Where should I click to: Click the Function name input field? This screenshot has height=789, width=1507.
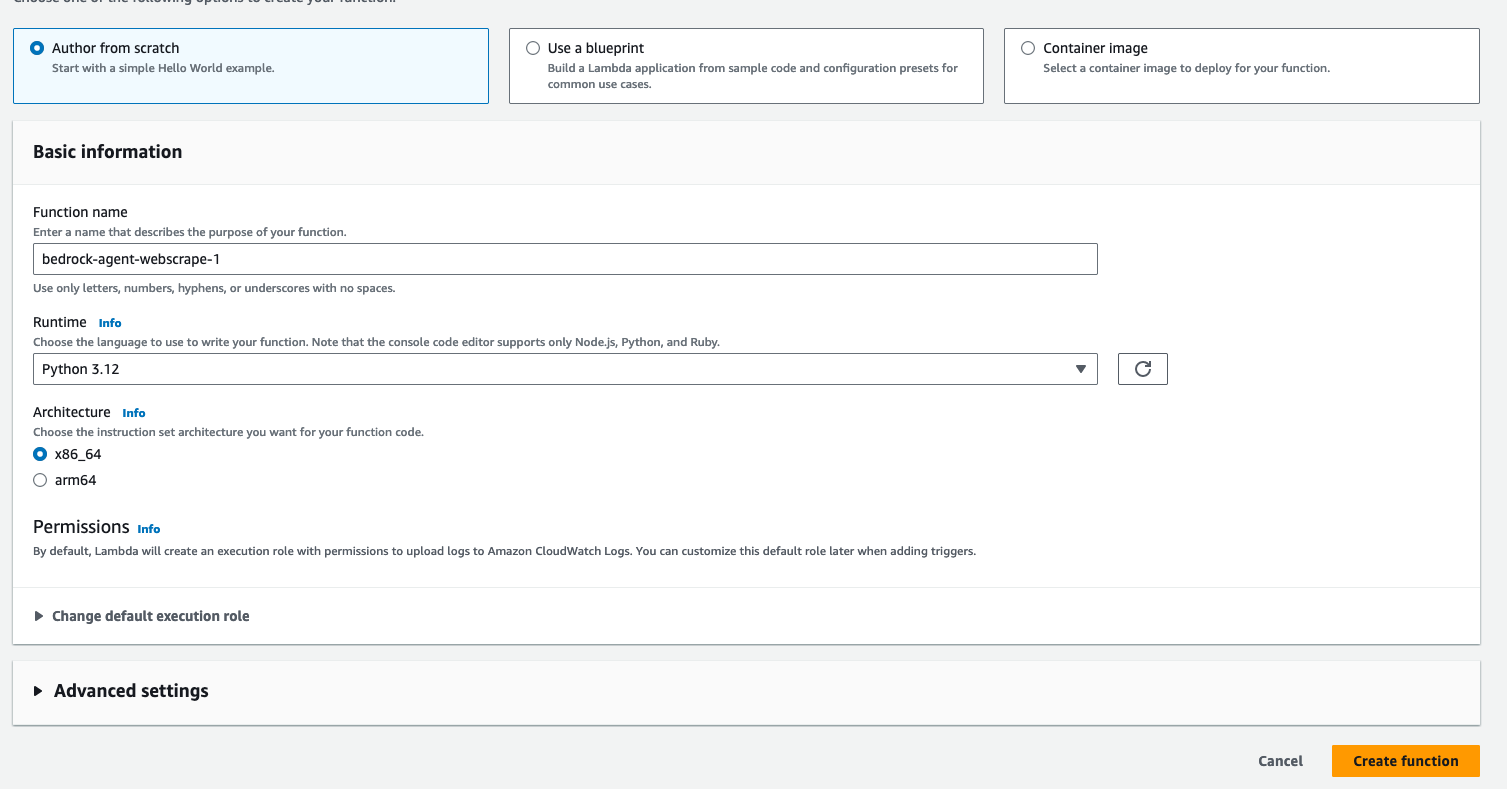click(565, 259)
